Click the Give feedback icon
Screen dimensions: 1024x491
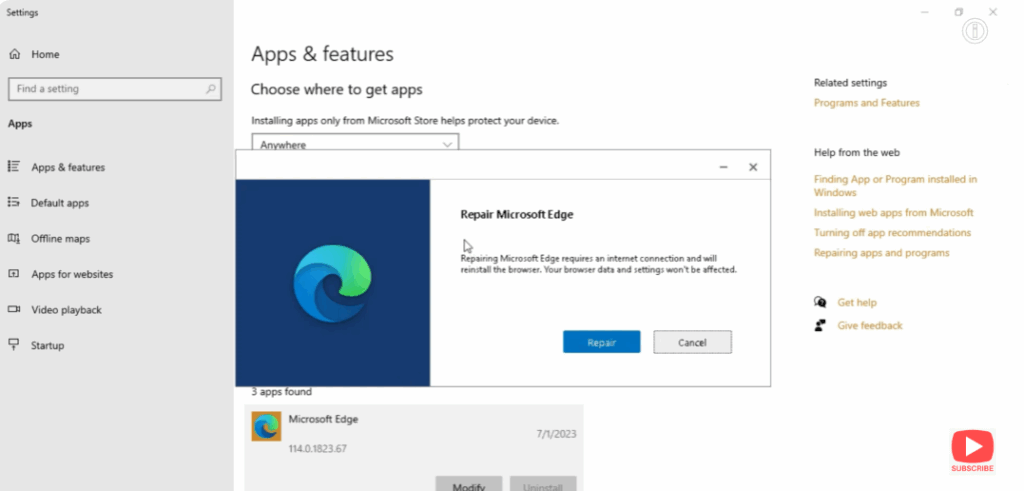(821, 325)
